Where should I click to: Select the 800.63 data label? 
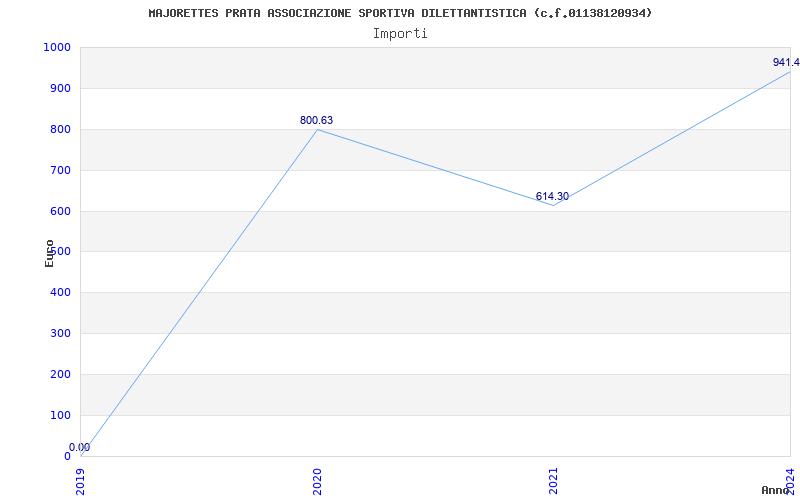tap(316, 120)
